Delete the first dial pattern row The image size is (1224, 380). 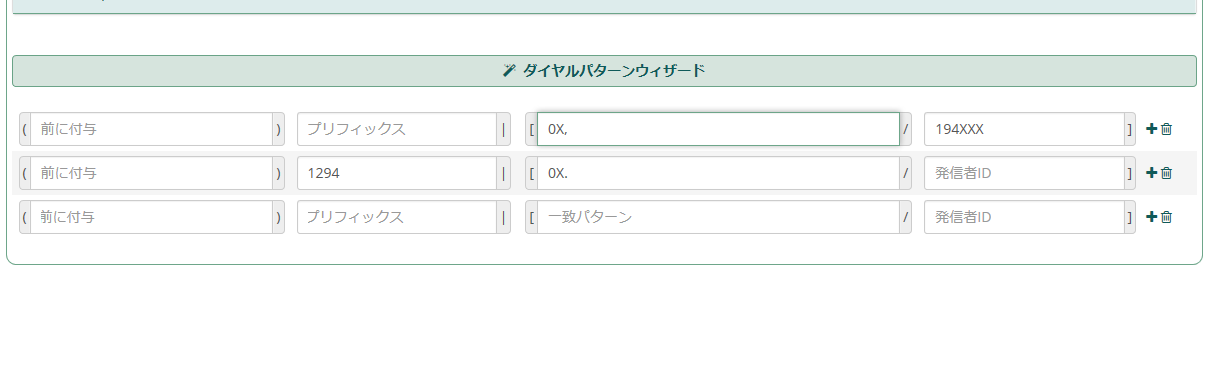click(x=1166, y=129)
